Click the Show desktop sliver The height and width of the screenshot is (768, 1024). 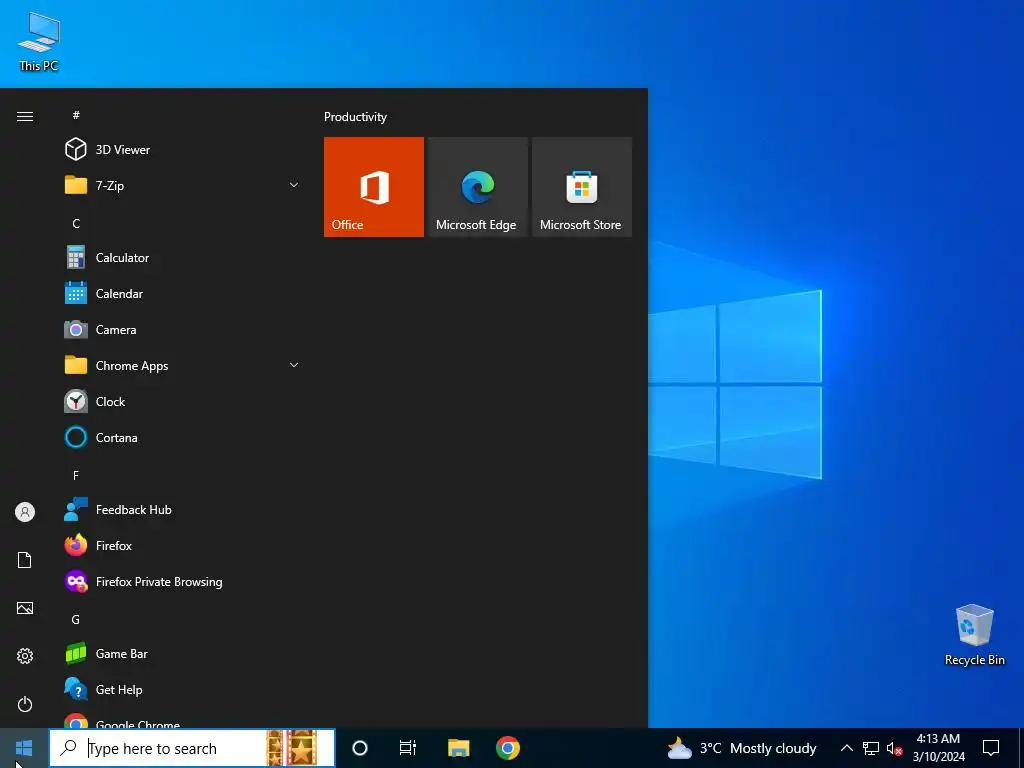point(1021,748)
